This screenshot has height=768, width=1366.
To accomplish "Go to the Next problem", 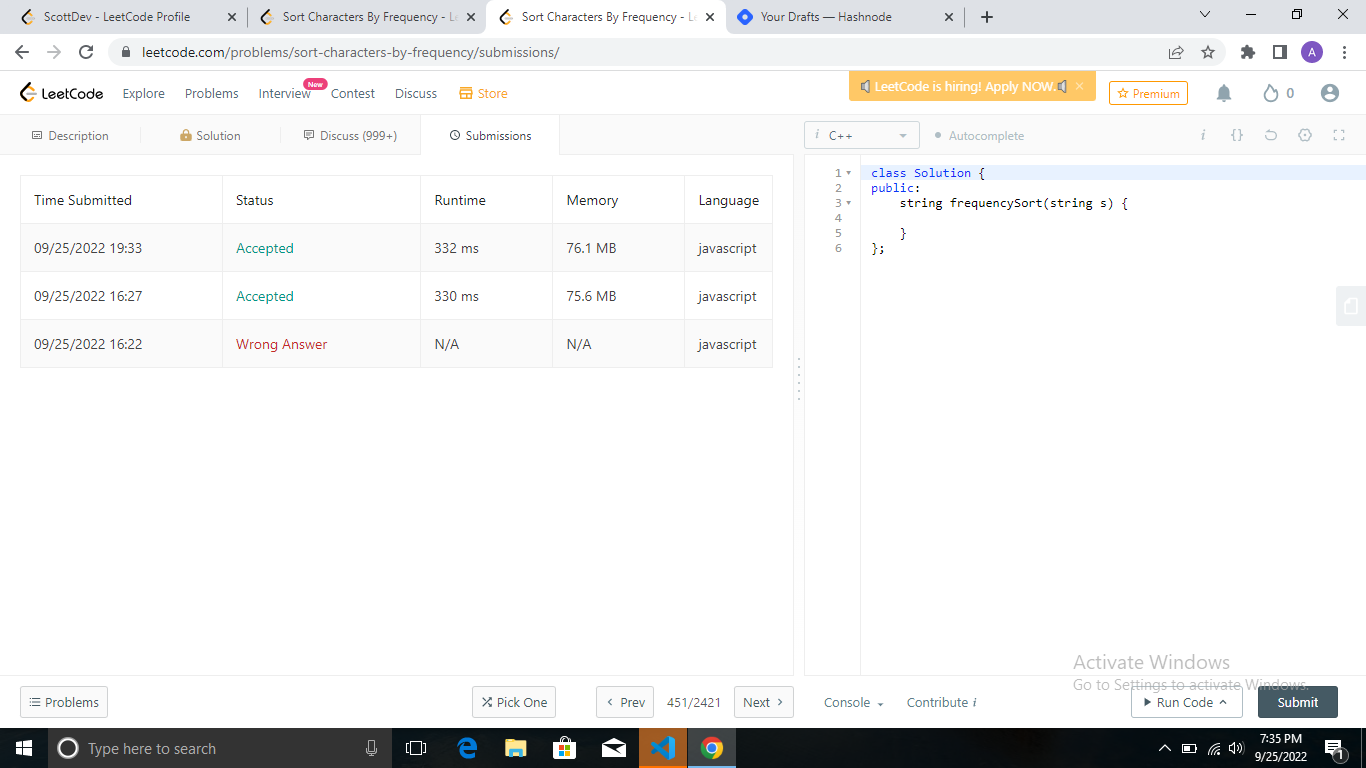I will [764, 702].
